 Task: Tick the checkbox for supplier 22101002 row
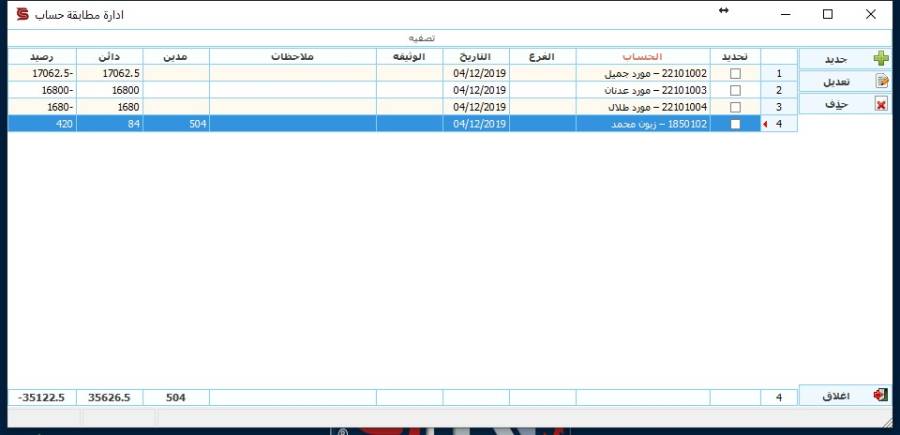[x=735, y=73]
